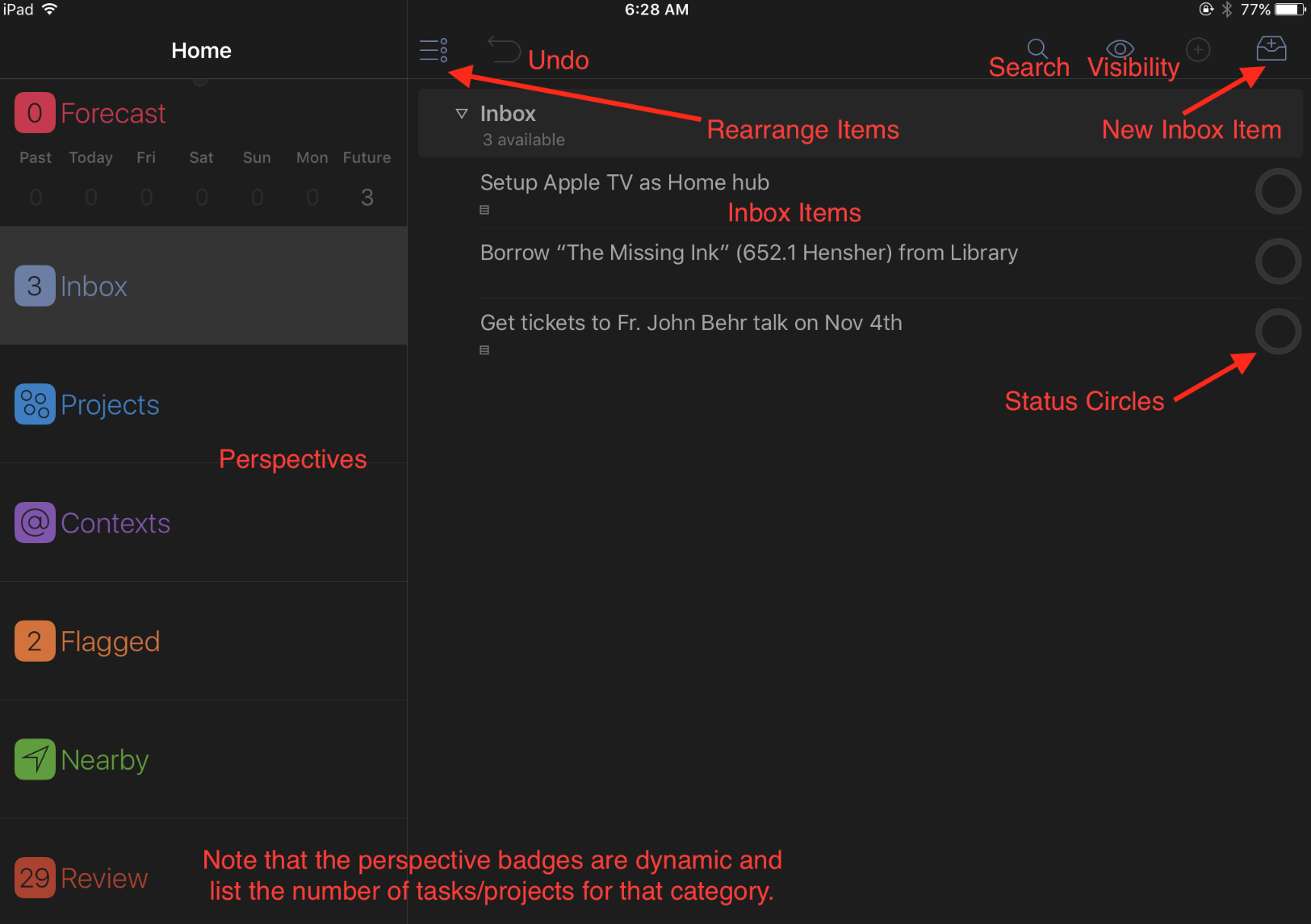Screen dimensions: 1311x924
Task: Select Fri in the Forecast strip
Action: [146, 178]
